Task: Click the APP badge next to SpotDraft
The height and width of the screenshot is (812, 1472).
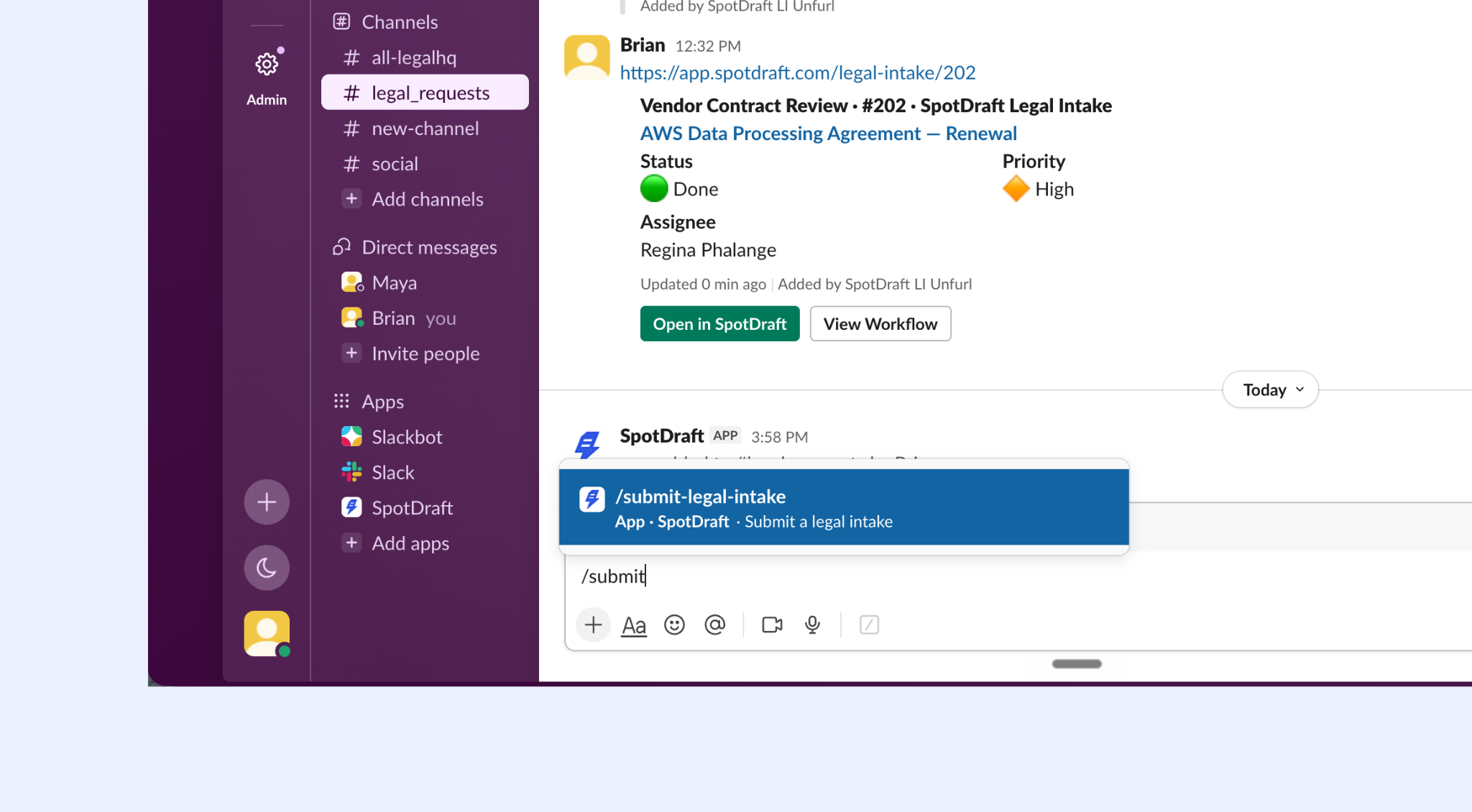Action: coord(725,435)
